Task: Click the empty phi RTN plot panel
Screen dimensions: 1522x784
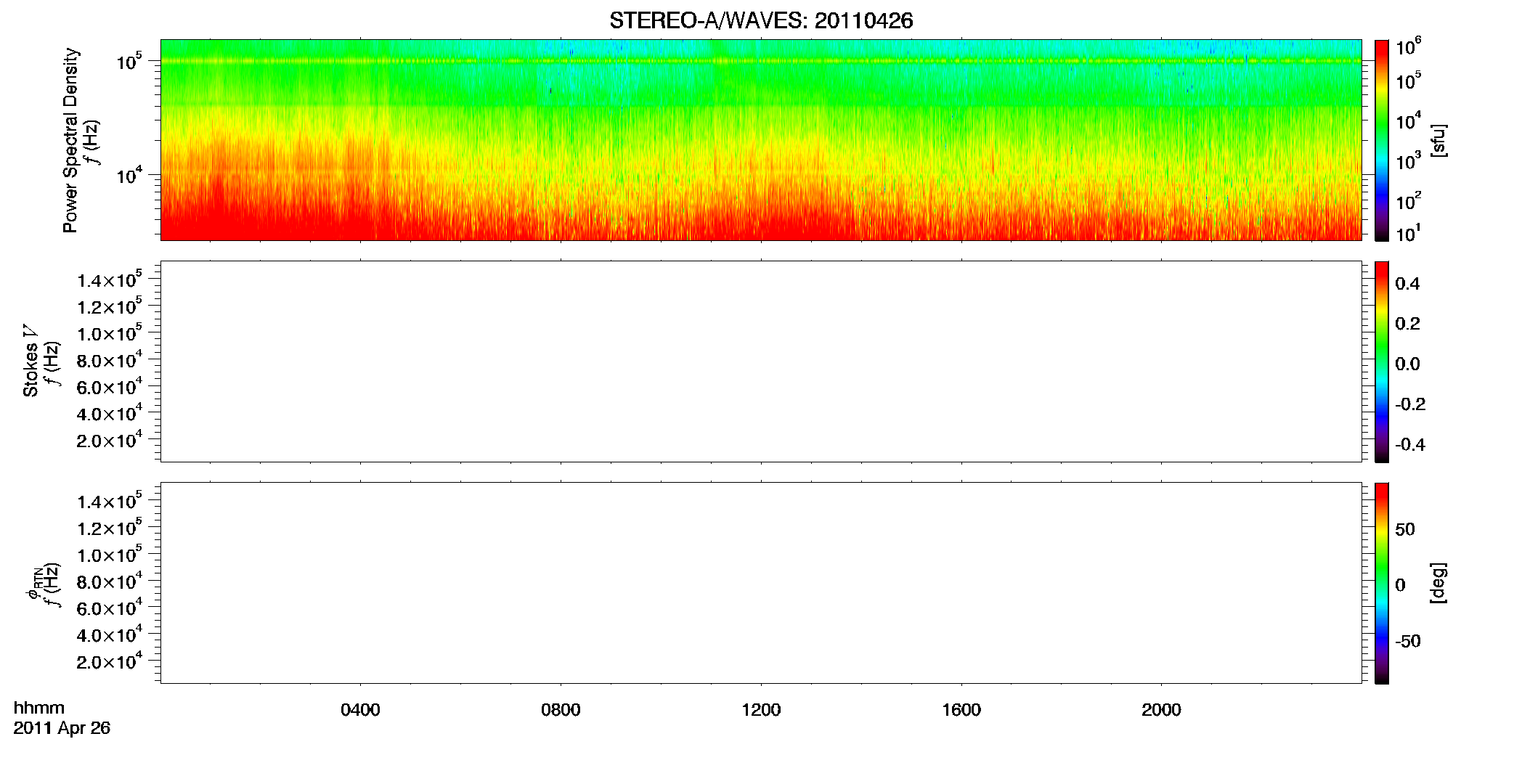Action: pyautogui.click(x=761, y=583)
